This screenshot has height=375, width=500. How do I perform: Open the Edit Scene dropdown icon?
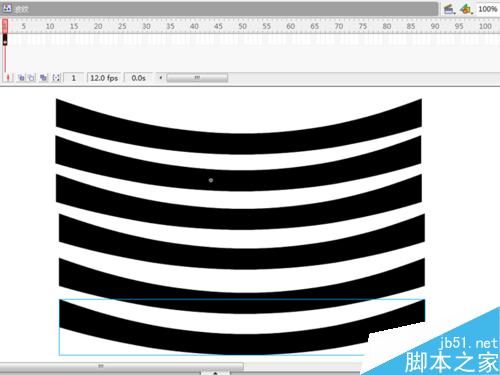click(449, 9)
